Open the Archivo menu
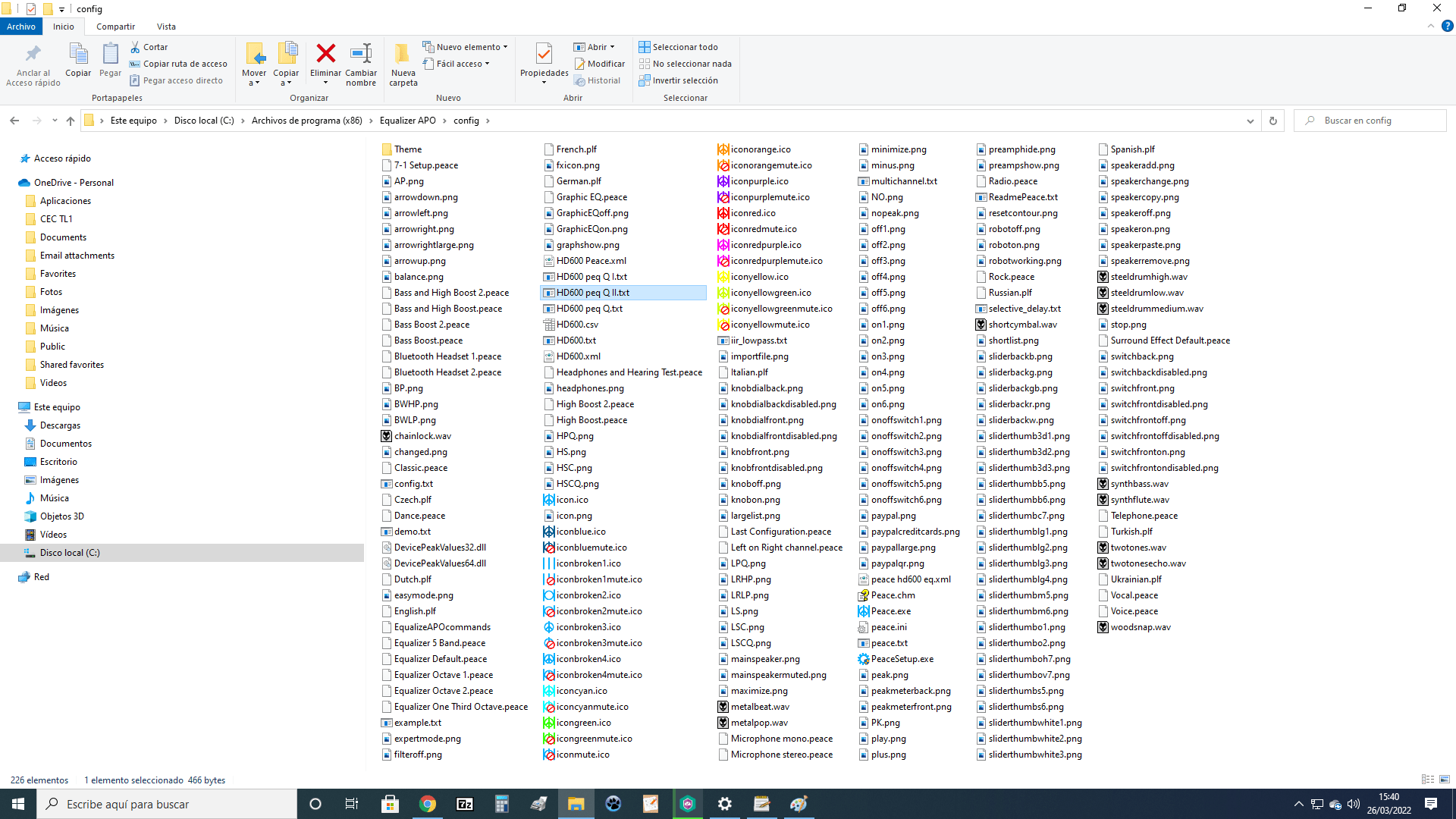This screenshot has height=819, width=1456. pos(21,27)
